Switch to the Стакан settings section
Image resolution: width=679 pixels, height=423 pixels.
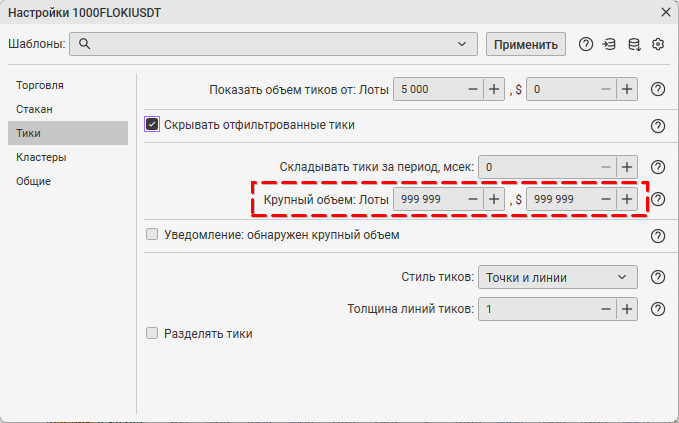coord(34,109)
